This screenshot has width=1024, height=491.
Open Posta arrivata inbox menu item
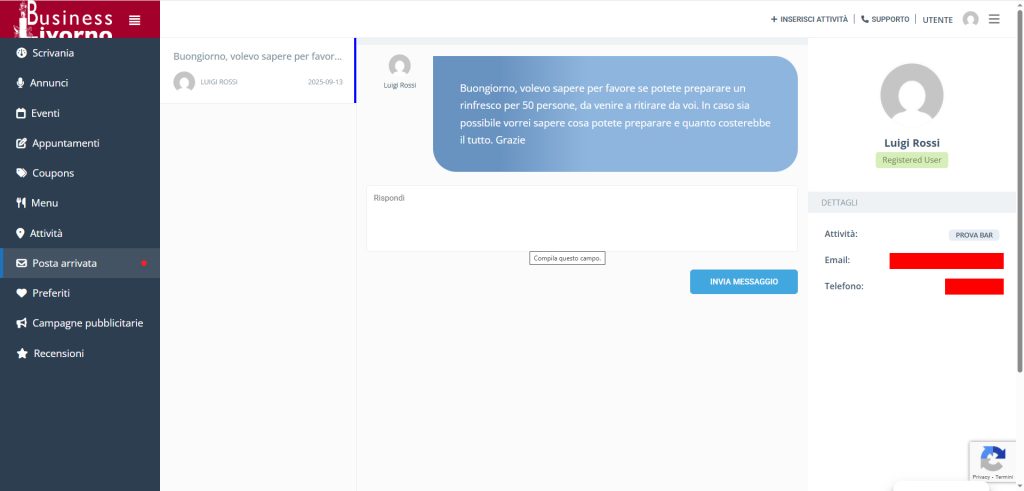coord(64,263)
